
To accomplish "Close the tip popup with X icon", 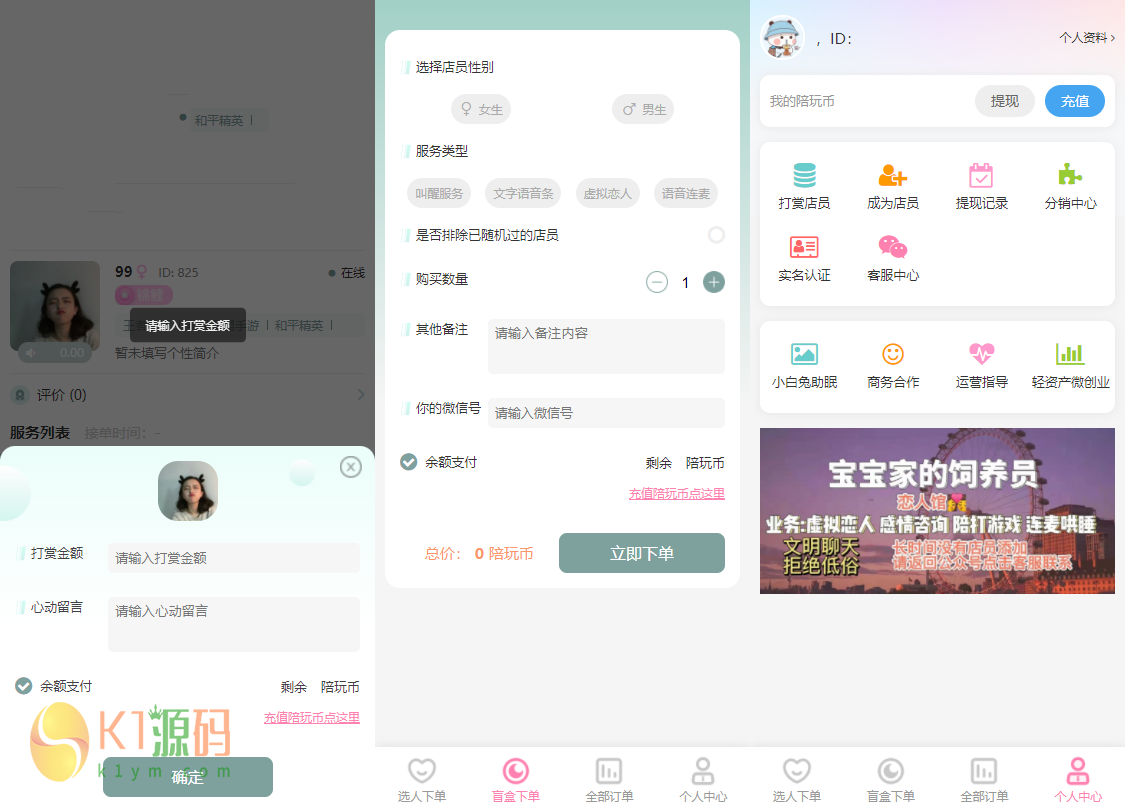I will pos(350,467).
